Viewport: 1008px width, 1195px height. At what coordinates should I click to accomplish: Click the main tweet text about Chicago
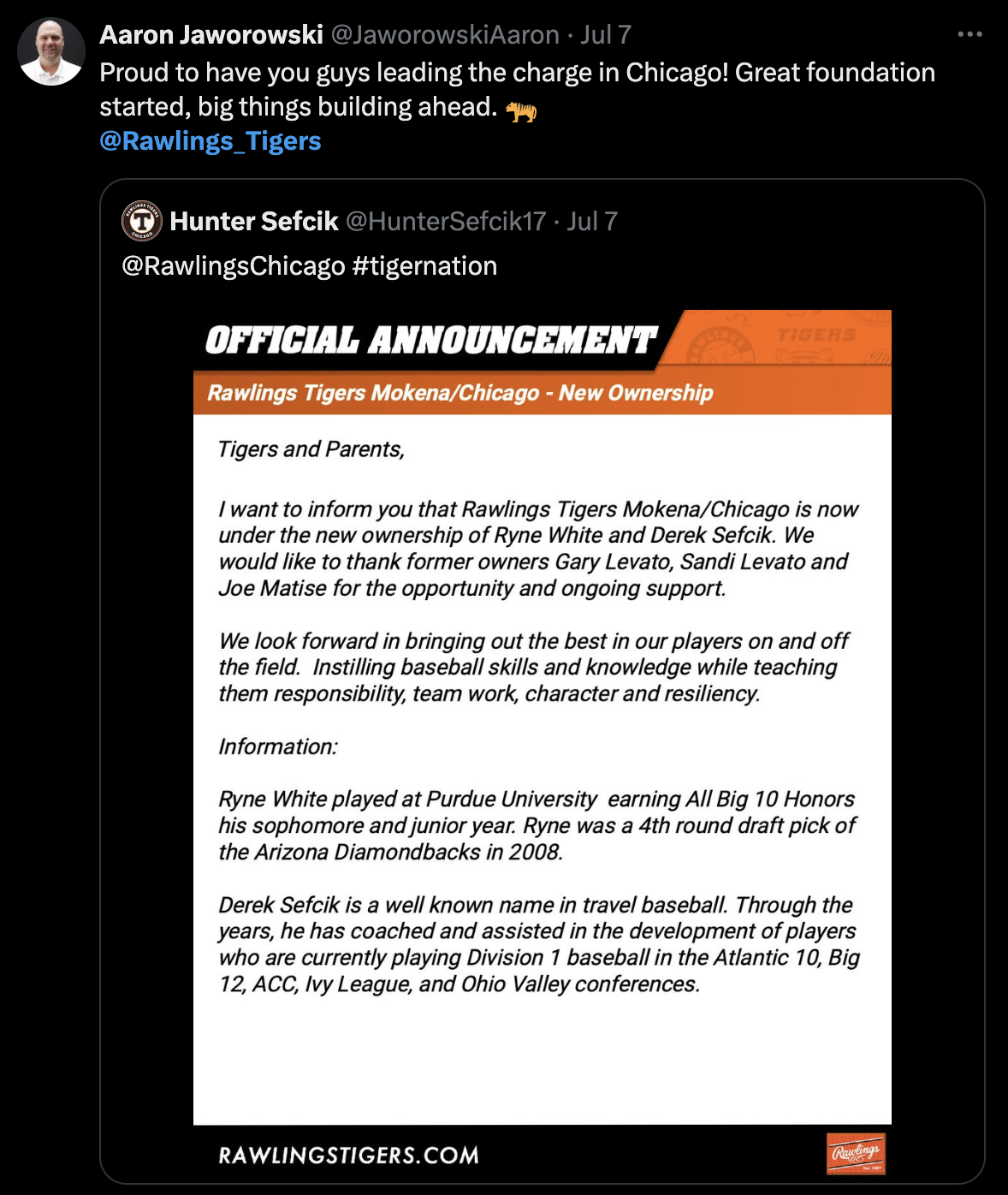click(518, 89)
